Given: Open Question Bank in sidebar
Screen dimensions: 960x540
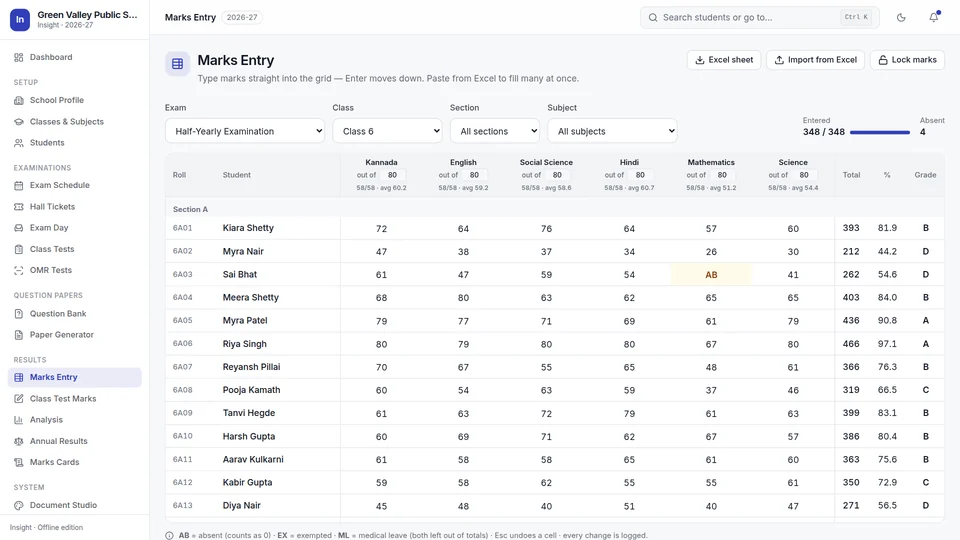Looking at the screenshot, I should pyautogui.click(x=74, y=313).
